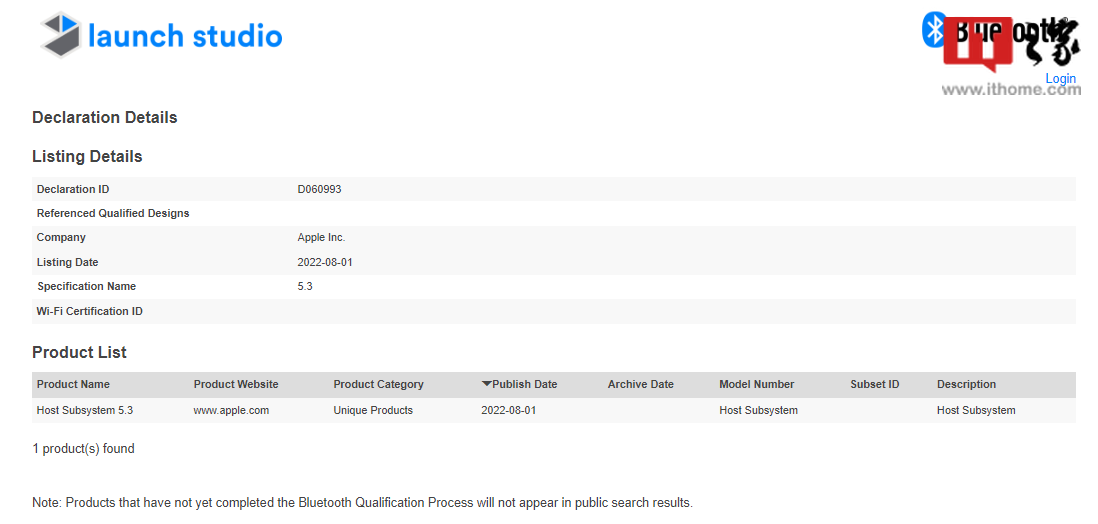
Task: Sort by the Subset ID column header
Action: [x=874, y=384]
